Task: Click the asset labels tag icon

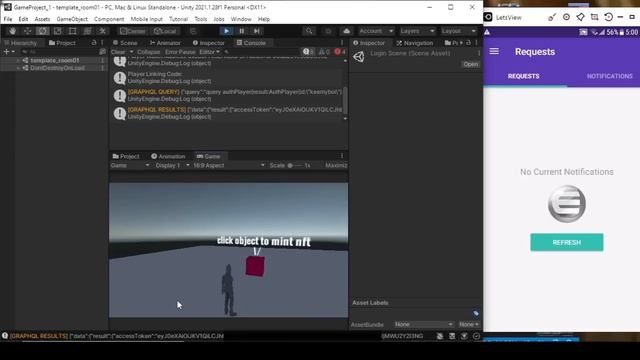Action: point(476,313)
